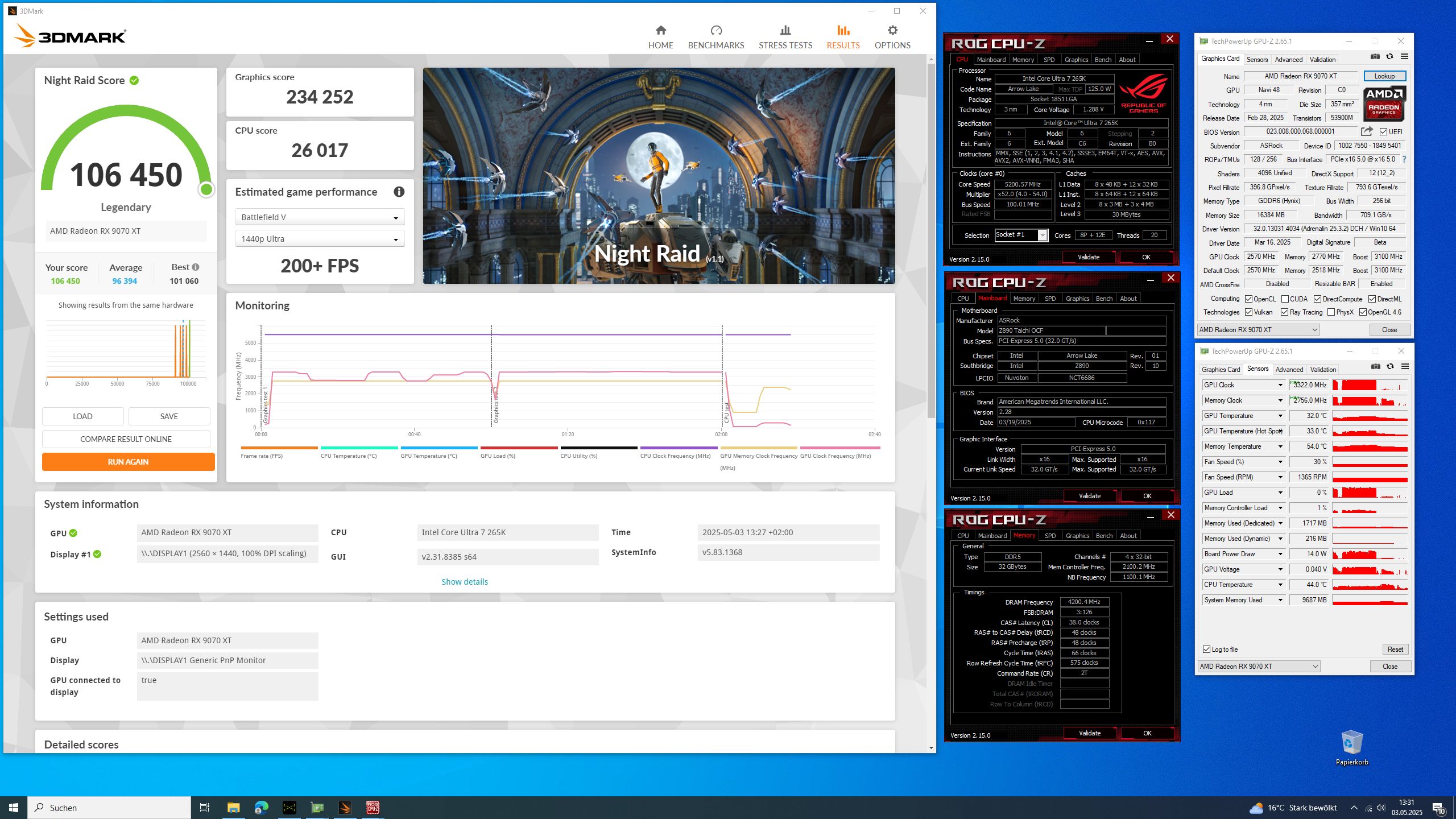
Task: Click the RUN AGAIN button
Action: click(128, 462)
